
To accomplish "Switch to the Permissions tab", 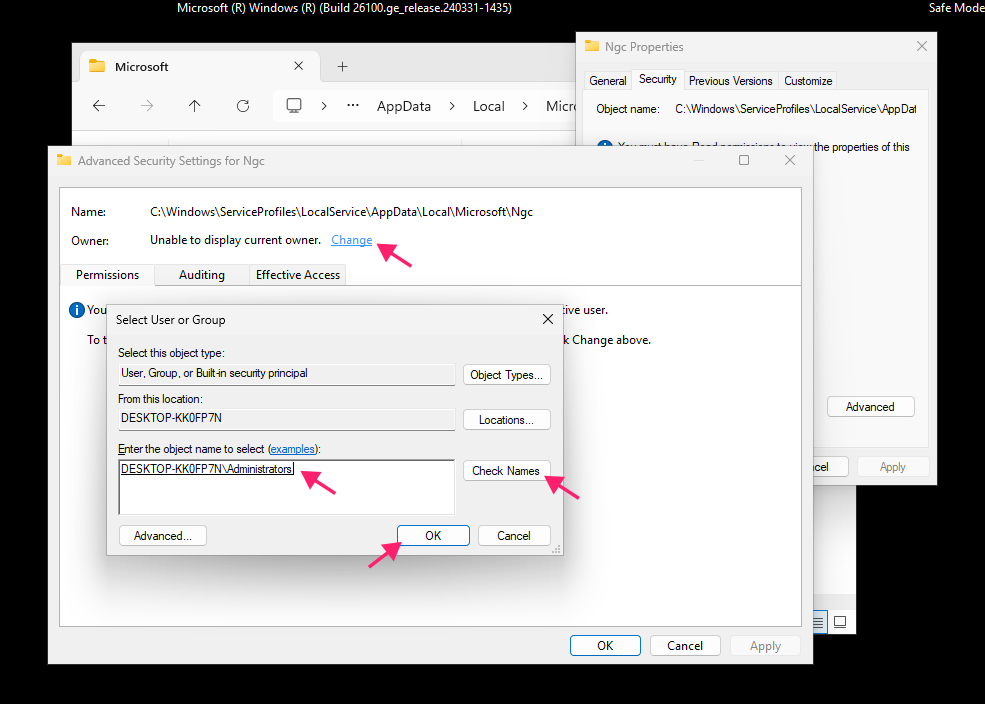I will click(107, 275).
